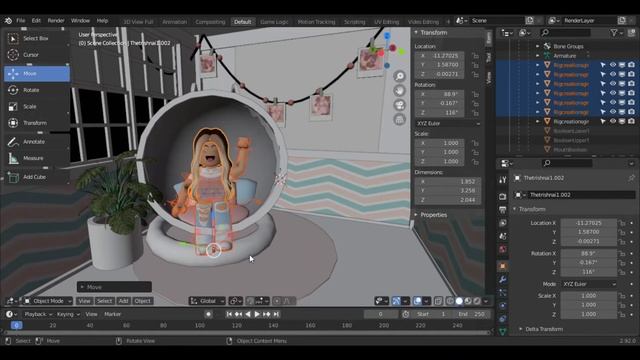Expand the Bone Groups tree item

click(538, 47)
